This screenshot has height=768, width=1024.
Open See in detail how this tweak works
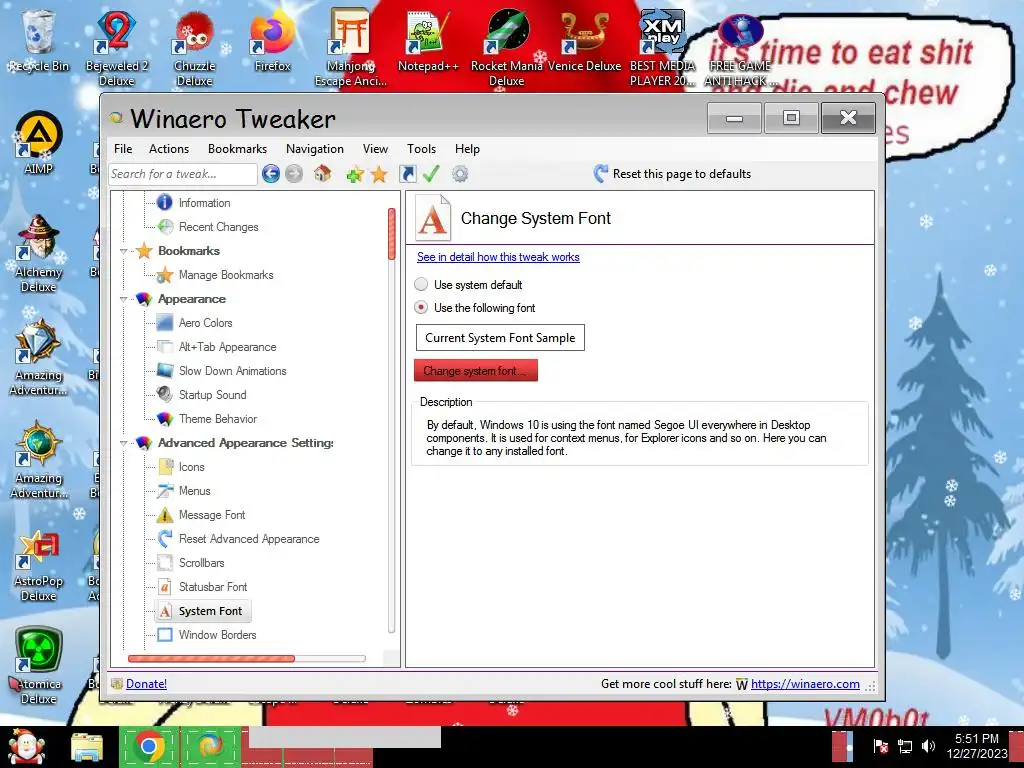coord(498,257)
